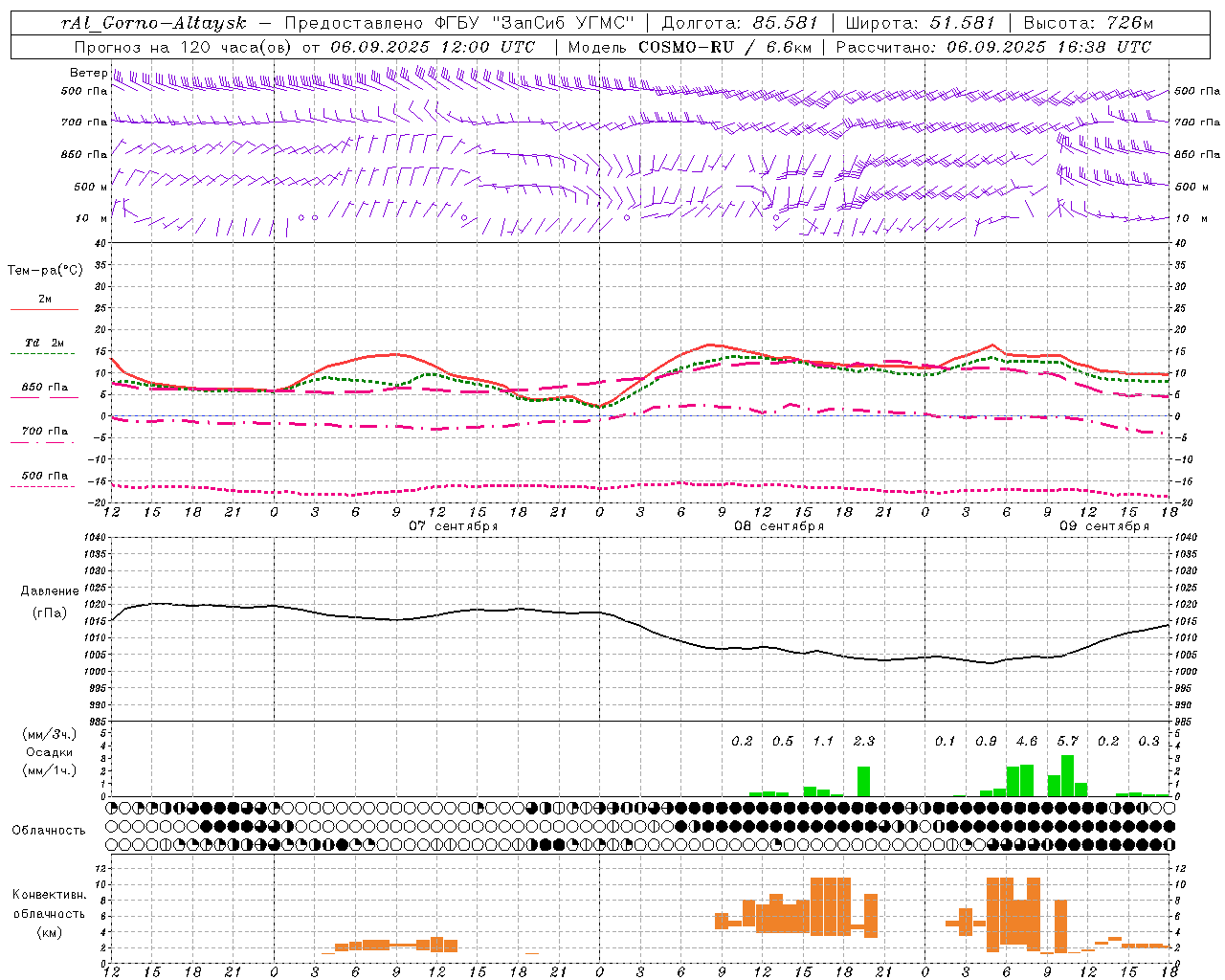
Task: Click the precipitation total 1.1
Action: (x=823, y=742)
